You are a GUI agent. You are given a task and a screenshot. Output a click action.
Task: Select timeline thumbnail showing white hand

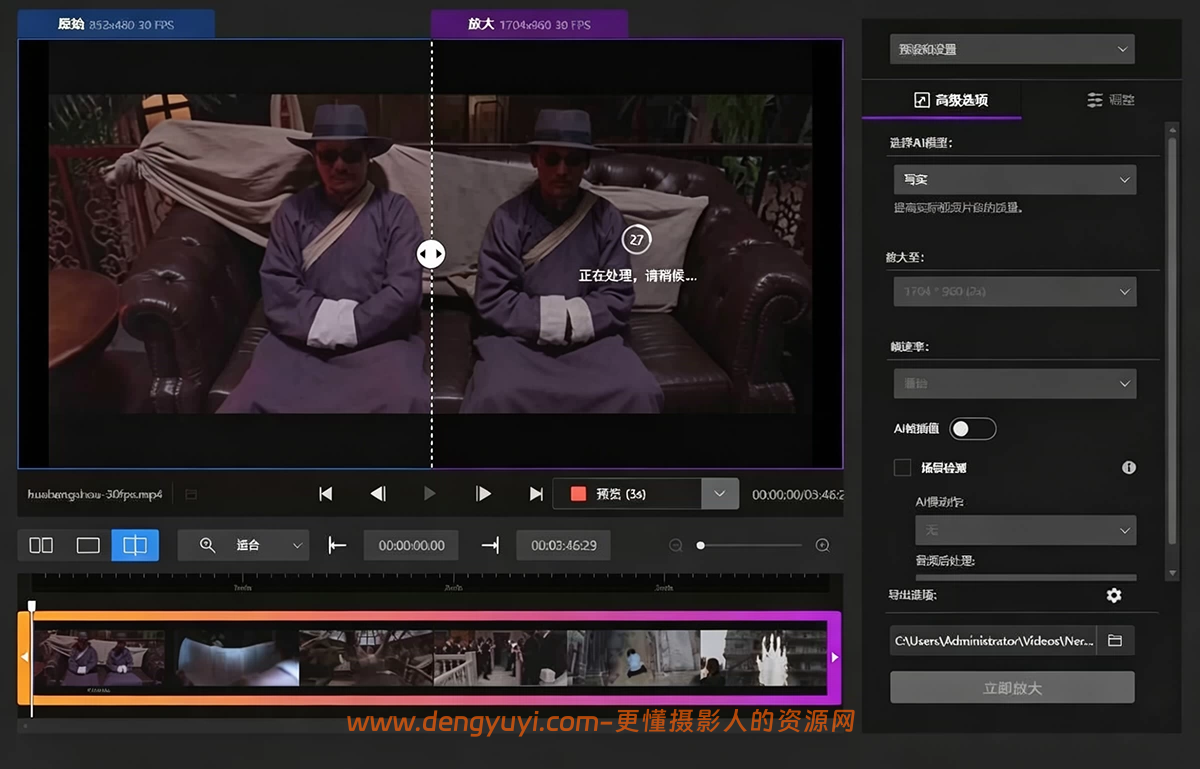pos(763,657)
